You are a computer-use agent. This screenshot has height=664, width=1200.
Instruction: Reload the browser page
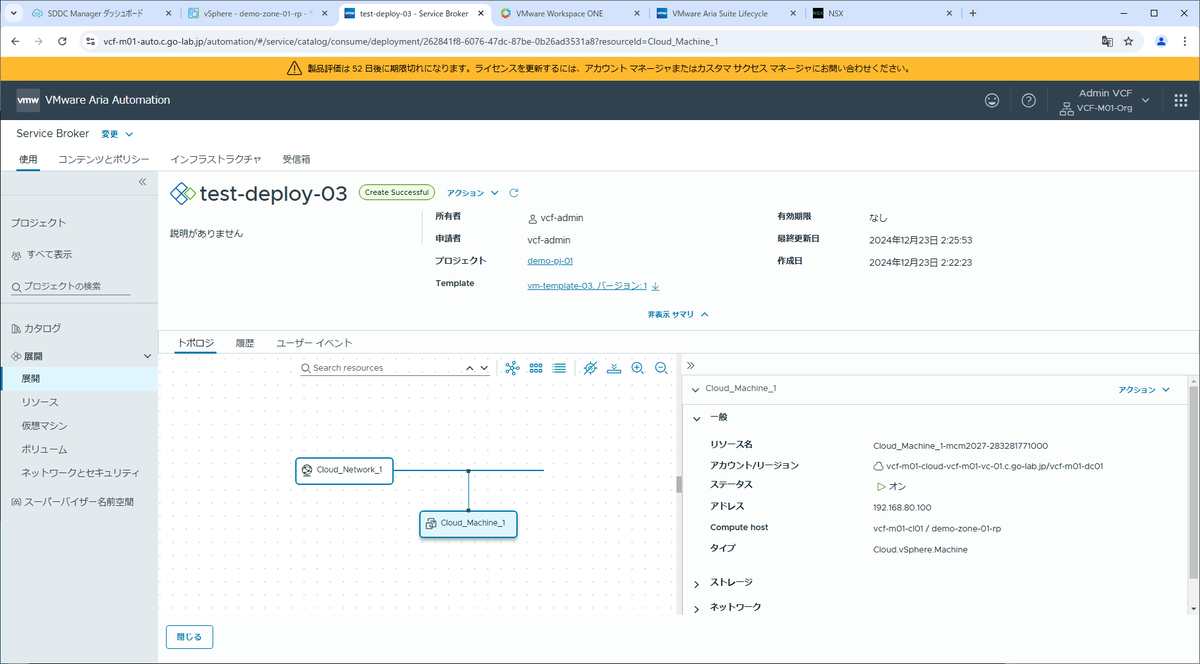point(63,42)
